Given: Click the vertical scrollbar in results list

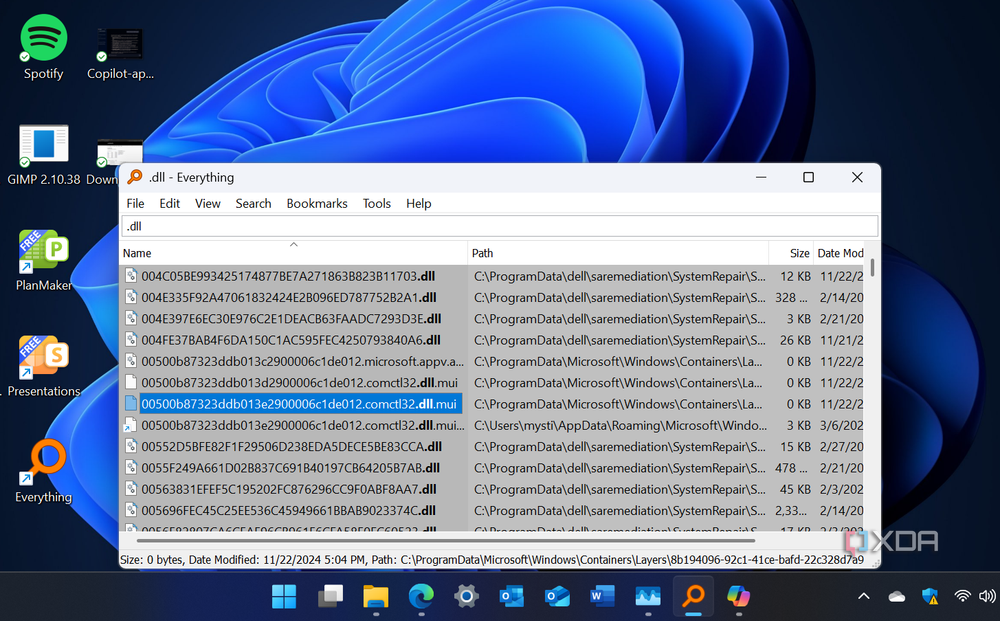Looking at the screenshot, I should (873, 400).
